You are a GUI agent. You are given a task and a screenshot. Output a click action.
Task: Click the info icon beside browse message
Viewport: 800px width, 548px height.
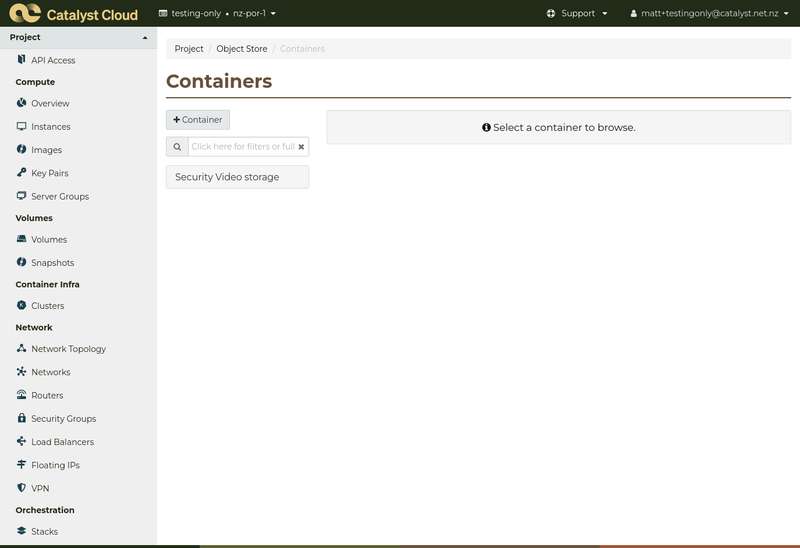tap(486, 127)
